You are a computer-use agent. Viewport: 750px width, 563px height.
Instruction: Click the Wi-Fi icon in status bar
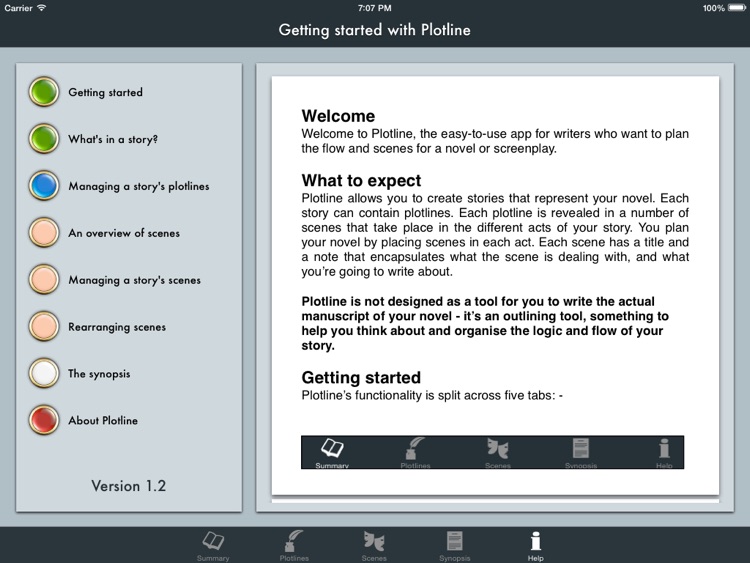[42, 8]
